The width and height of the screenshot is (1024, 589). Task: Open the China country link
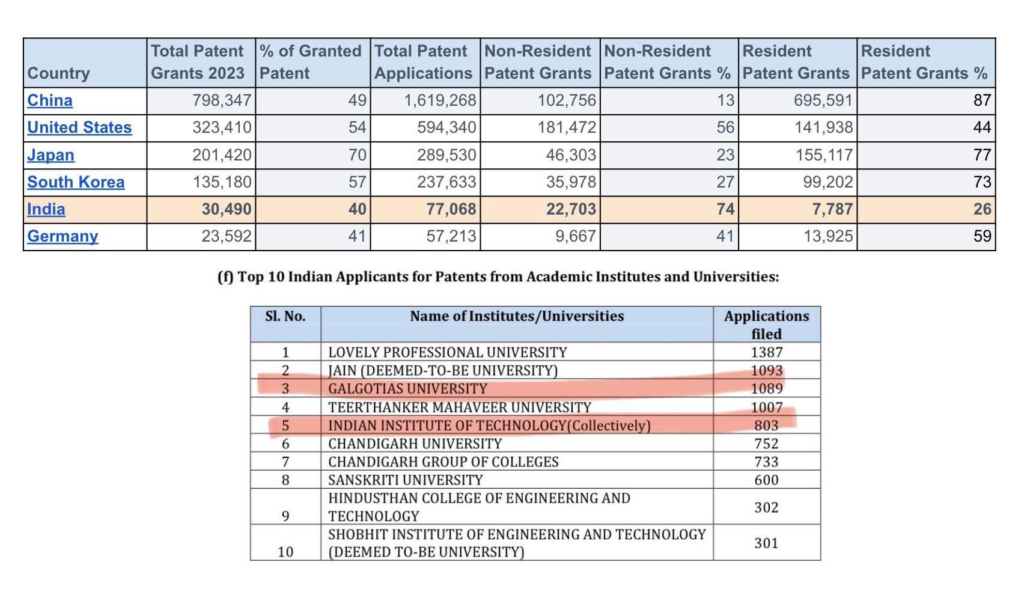tap(50, 100)
